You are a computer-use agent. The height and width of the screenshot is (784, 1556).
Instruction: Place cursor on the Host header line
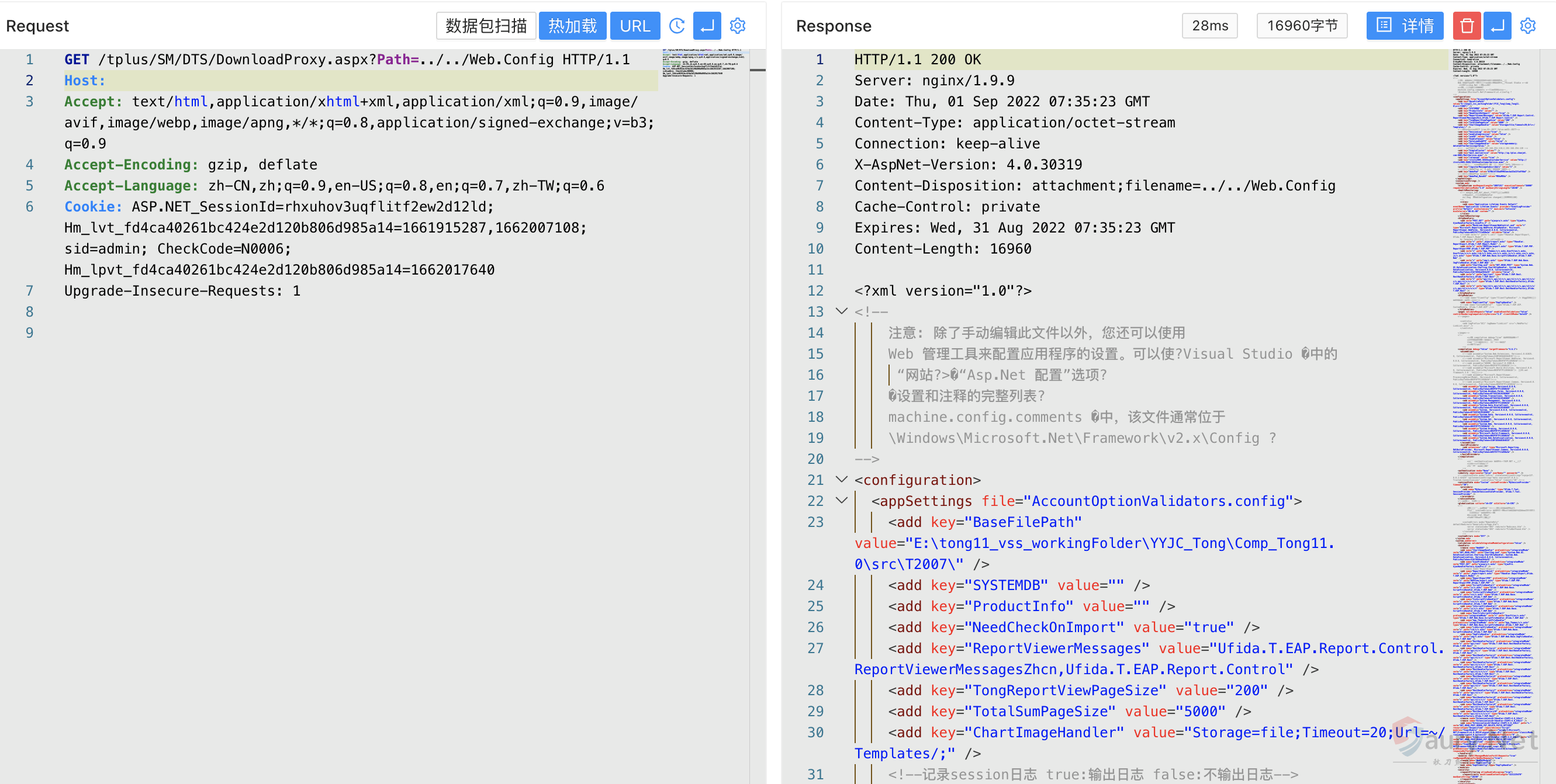click(241, 80)
